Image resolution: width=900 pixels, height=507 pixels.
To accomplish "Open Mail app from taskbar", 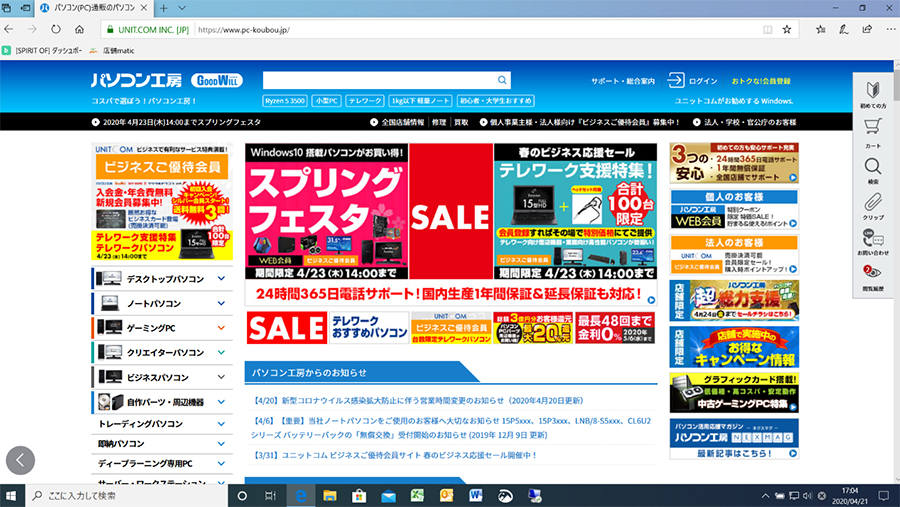I will point(389,496).
